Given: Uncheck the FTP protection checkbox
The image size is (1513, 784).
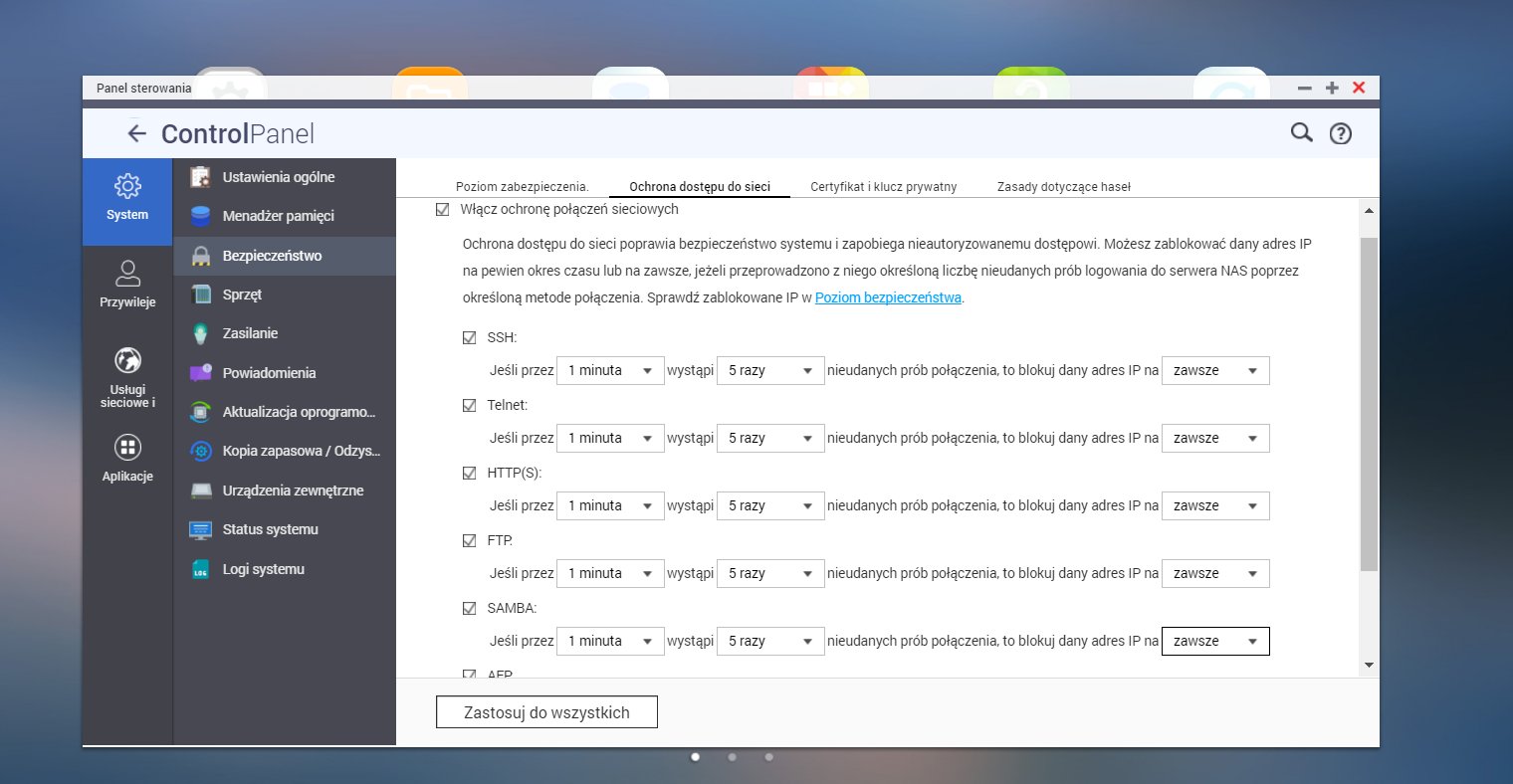Looking at the screenshot, I should [x=470, y=541].
